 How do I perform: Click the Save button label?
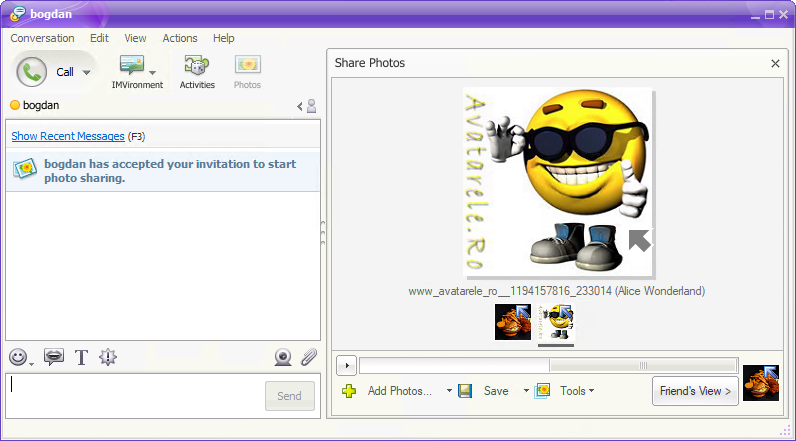(496, 391)
